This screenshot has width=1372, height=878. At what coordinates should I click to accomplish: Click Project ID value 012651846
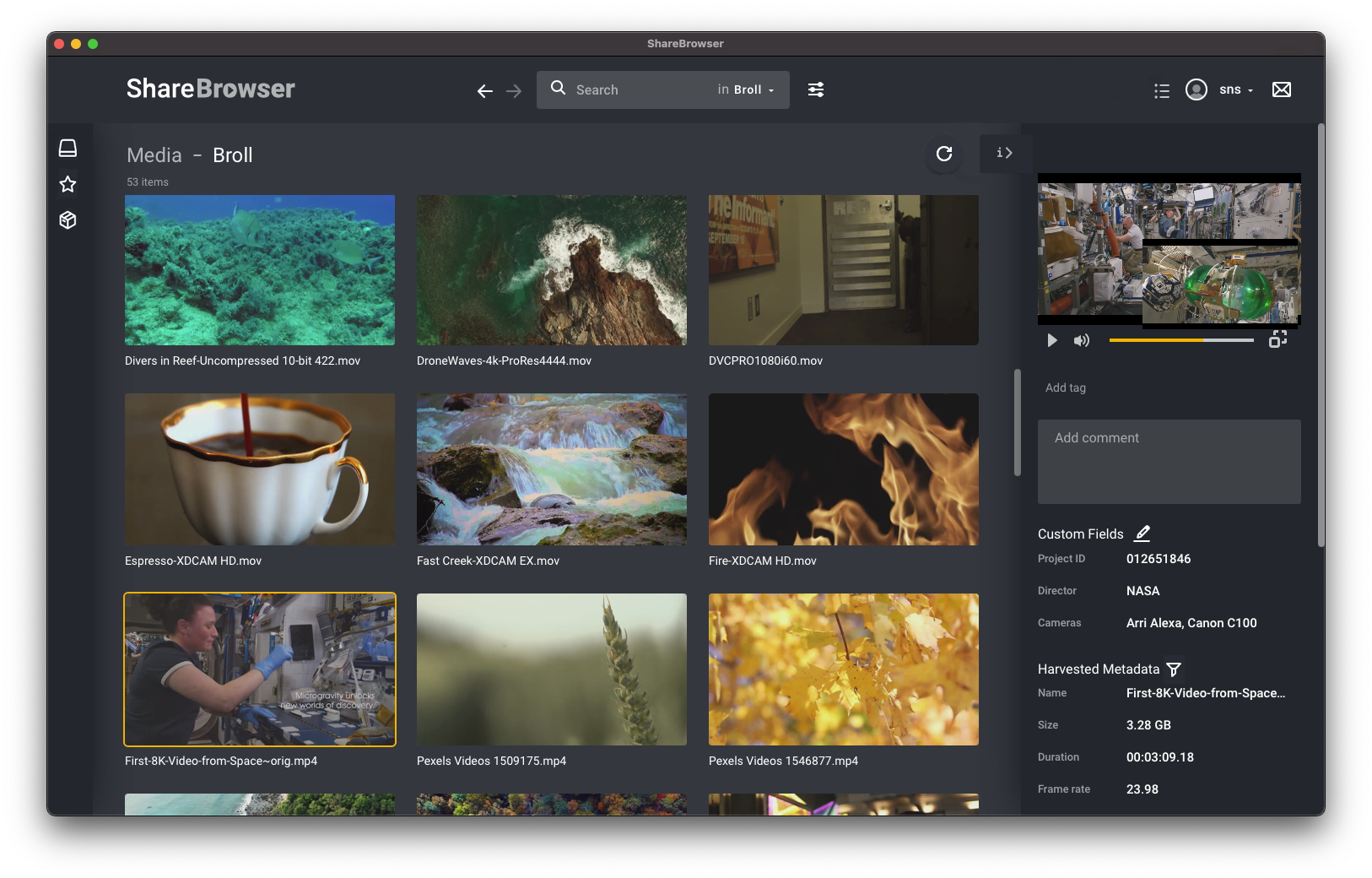click(1159, 559)
